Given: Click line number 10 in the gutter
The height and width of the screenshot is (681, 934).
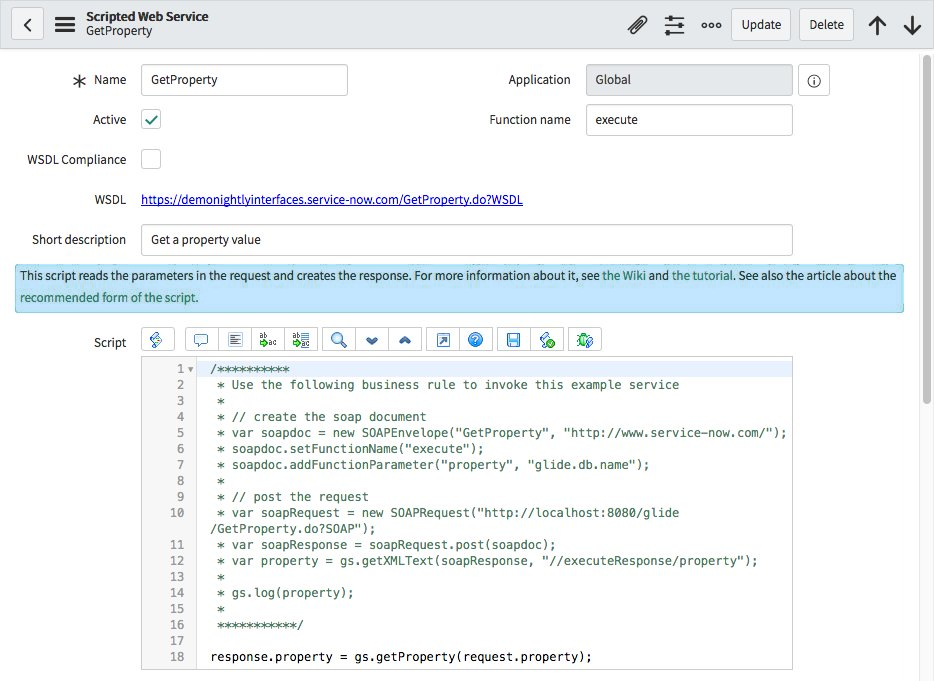Looking at the screenshot, I should tap(177, 513).
